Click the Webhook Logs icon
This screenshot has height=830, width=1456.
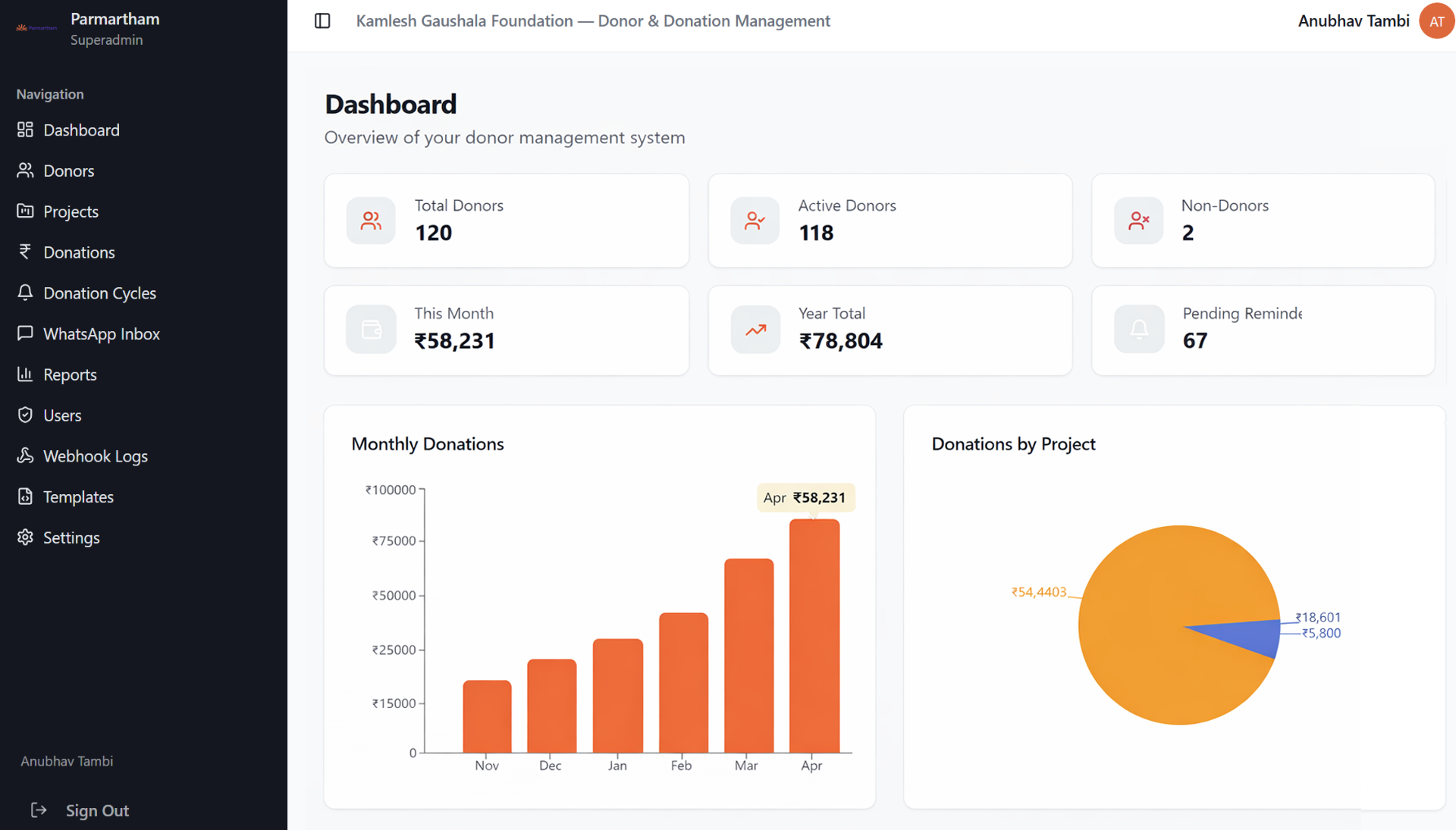tap(25, 456)
